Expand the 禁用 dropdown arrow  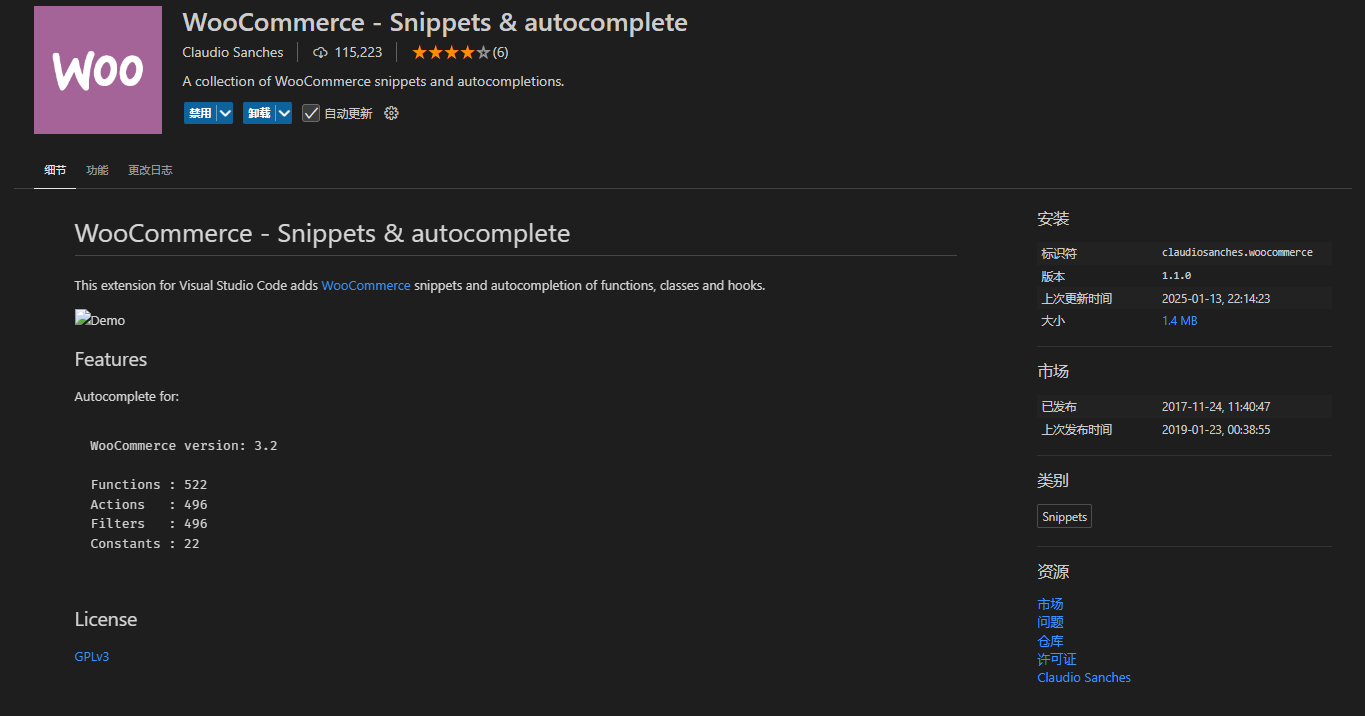[x=224, y=113]
